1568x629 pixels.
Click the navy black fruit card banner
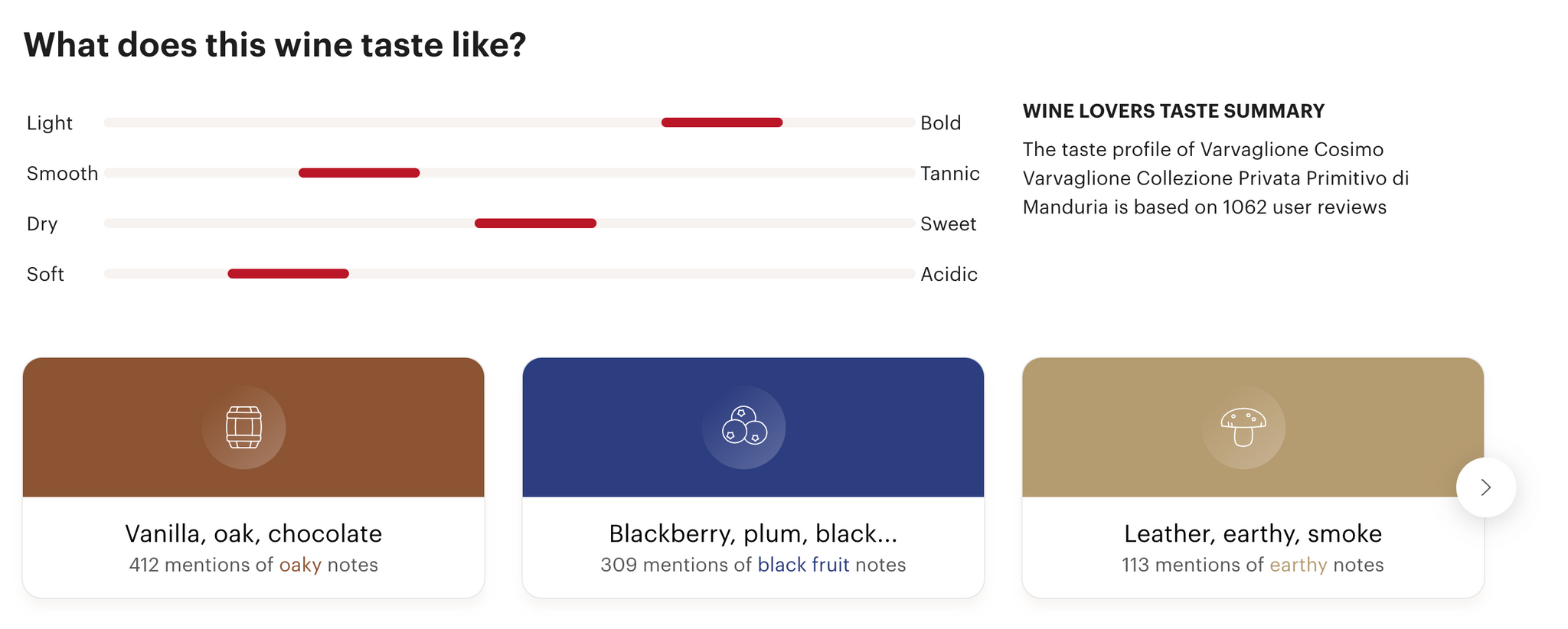click(x=753, y=427)
